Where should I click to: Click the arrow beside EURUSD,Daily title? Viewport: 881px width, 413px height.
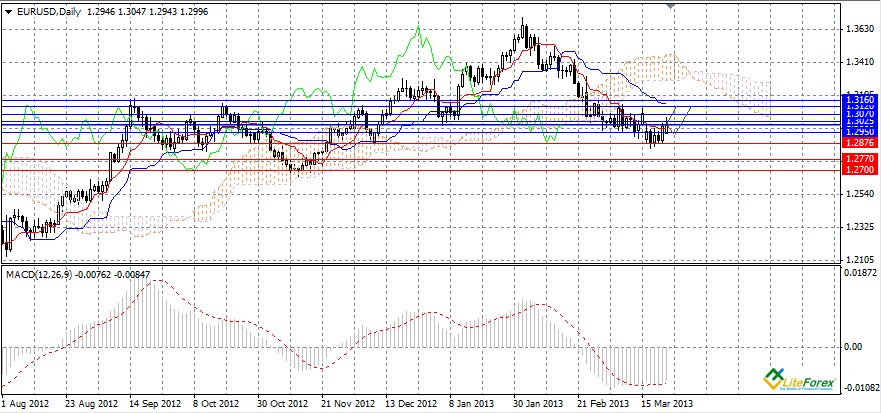point(8,10)
